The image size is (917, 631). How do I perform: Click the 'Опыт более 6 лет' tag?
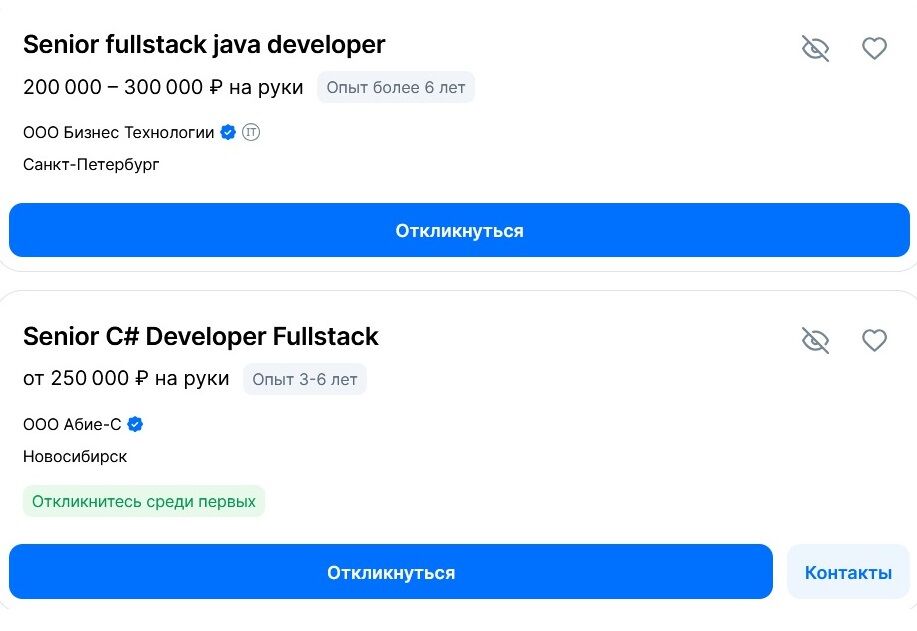[396, 88]
